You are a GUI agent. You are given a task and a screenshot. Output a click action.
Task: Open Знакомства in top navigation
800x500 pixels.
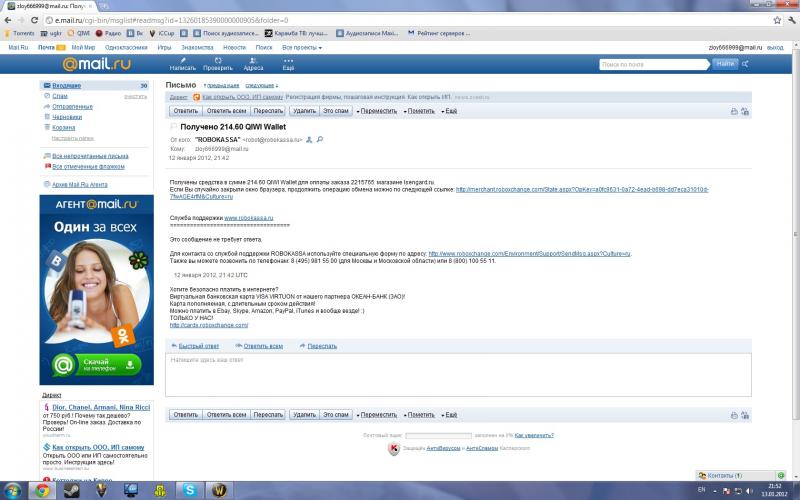click(x=197, y=47)
